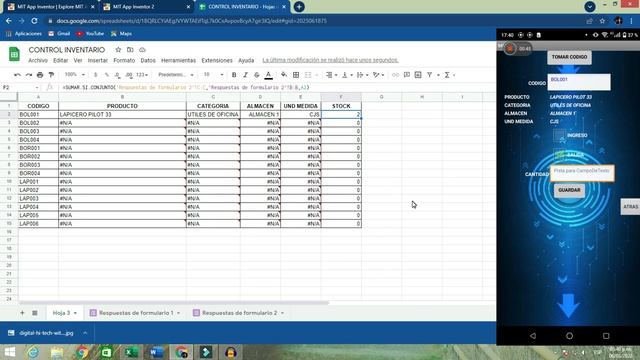Open the text color picker
The height and width of the screenshot is (360, 640).
click(x=269, y=75)
